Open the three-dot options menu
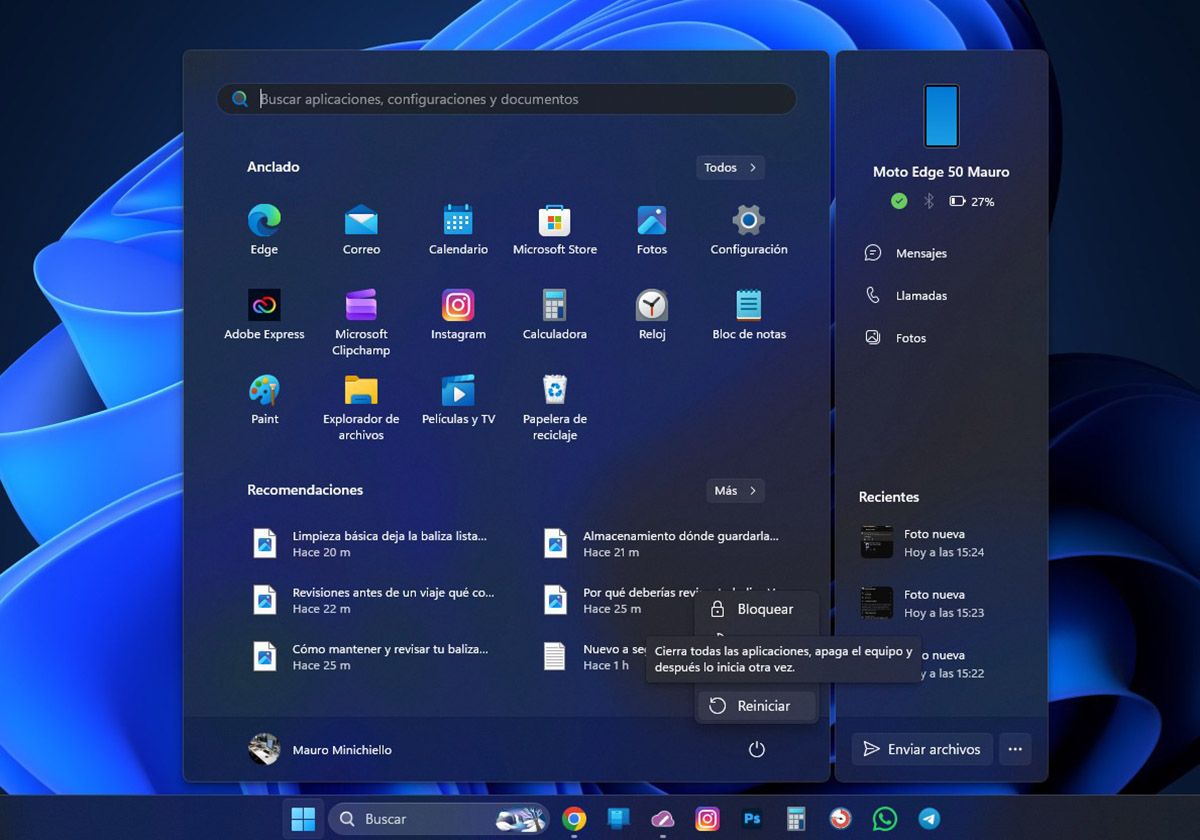Screen dimensions: 1200x840 [x=1016, y=749]
